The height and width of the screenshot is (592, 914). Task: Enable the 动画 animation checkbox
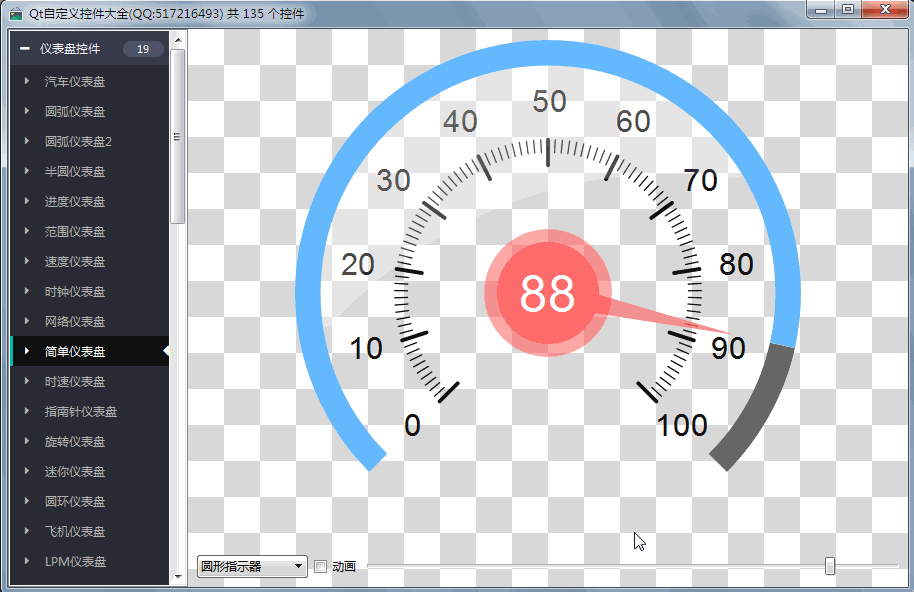pyautogui.click(x=321, y=566)
